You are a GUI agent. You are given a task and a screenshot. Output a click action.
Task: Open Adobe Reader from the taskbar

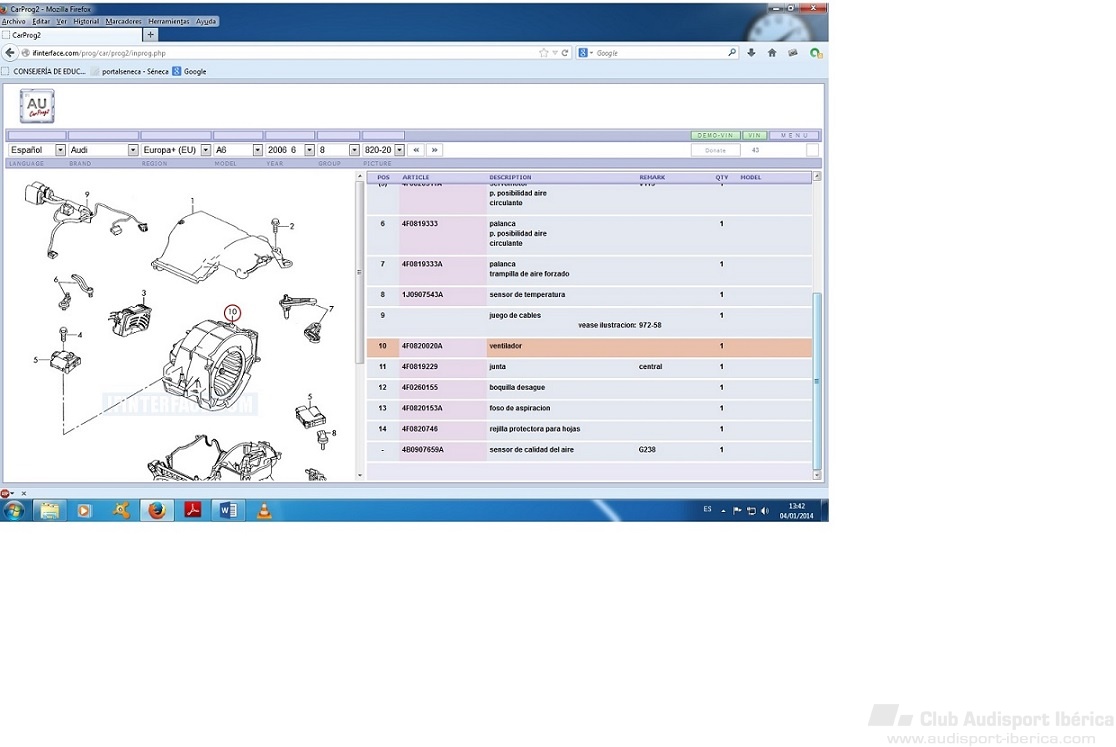click(192, 510)
